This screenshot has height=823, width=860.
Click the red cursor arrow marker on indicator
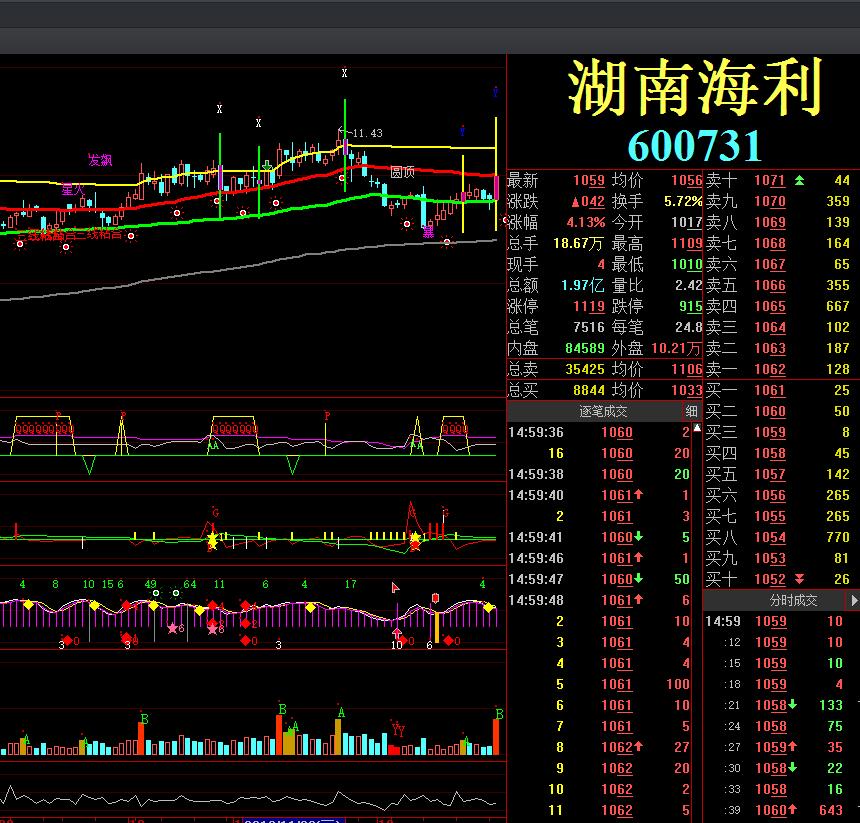(x=395, y=588)
